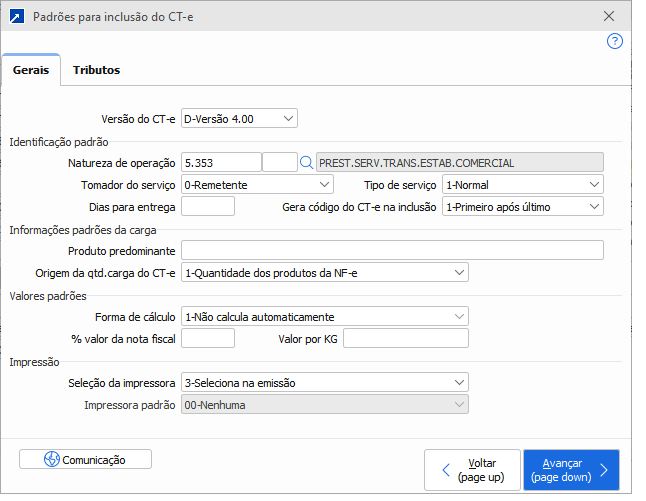Select the Gerais tab
Viewport: 646px width, 501px height.
pyautogui.click(x=31, y=70)
